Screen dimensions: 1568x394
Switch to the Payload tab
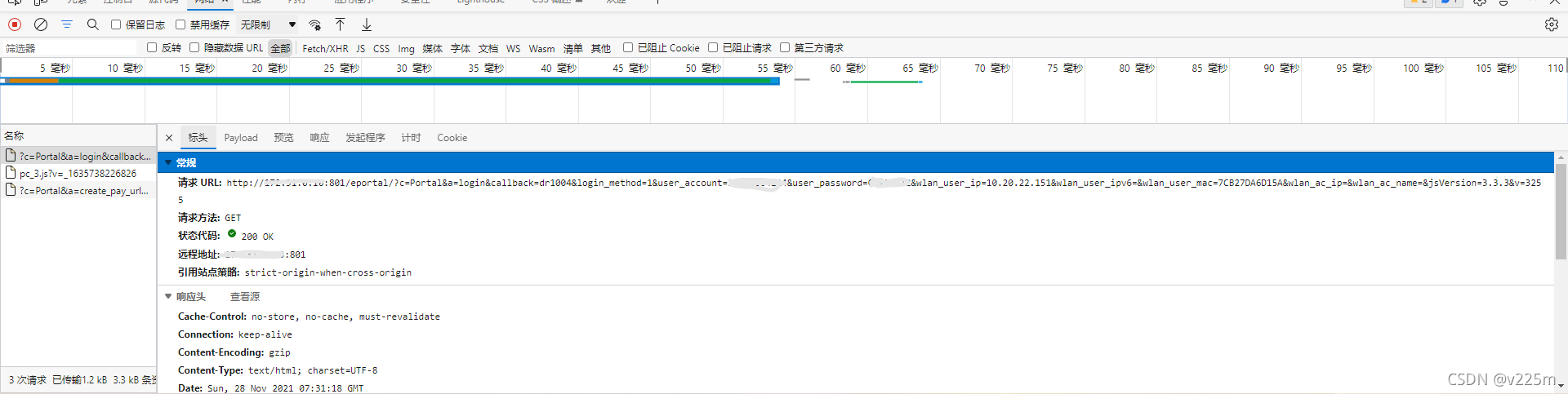[x=241, y=138]
